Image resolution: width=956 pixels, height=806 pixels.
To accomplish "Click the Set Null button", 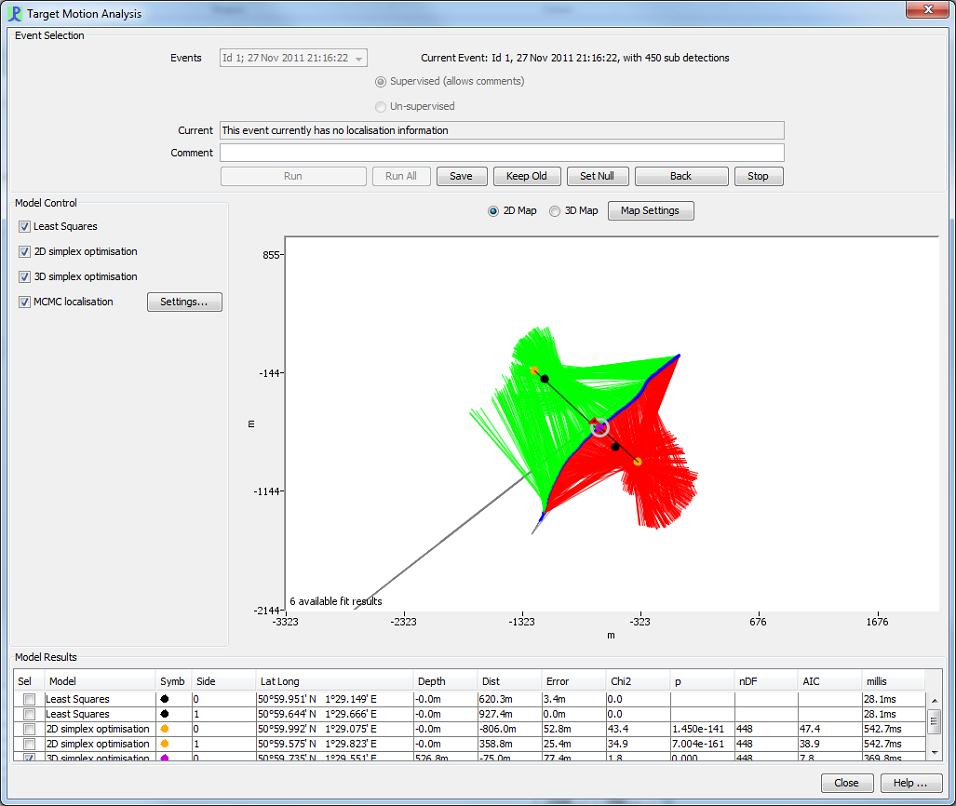I will click(597, 176).
